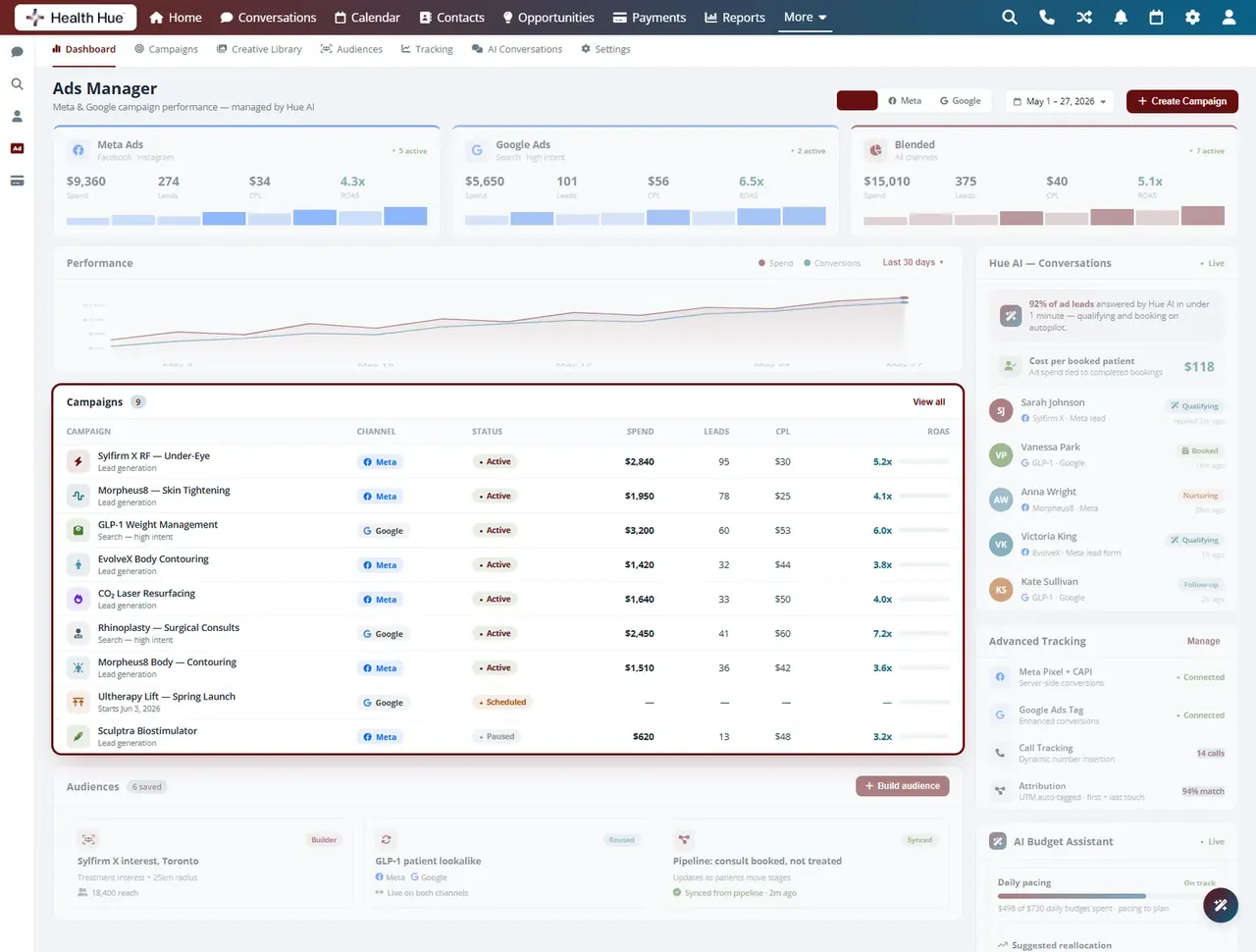The width and height of the screenshot is (1256, 952).
Task: Select the Ad icon in left sidebar
Action: (17, 148)
